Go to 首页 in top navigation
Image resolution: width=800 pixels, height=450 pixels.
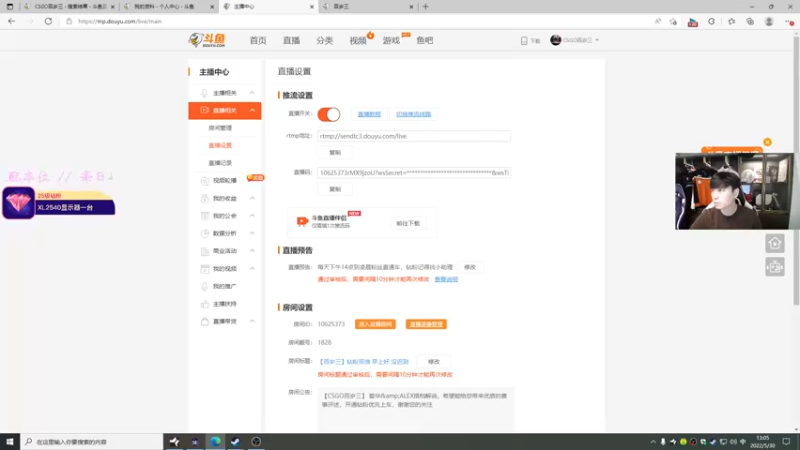(x=258, y=40)
